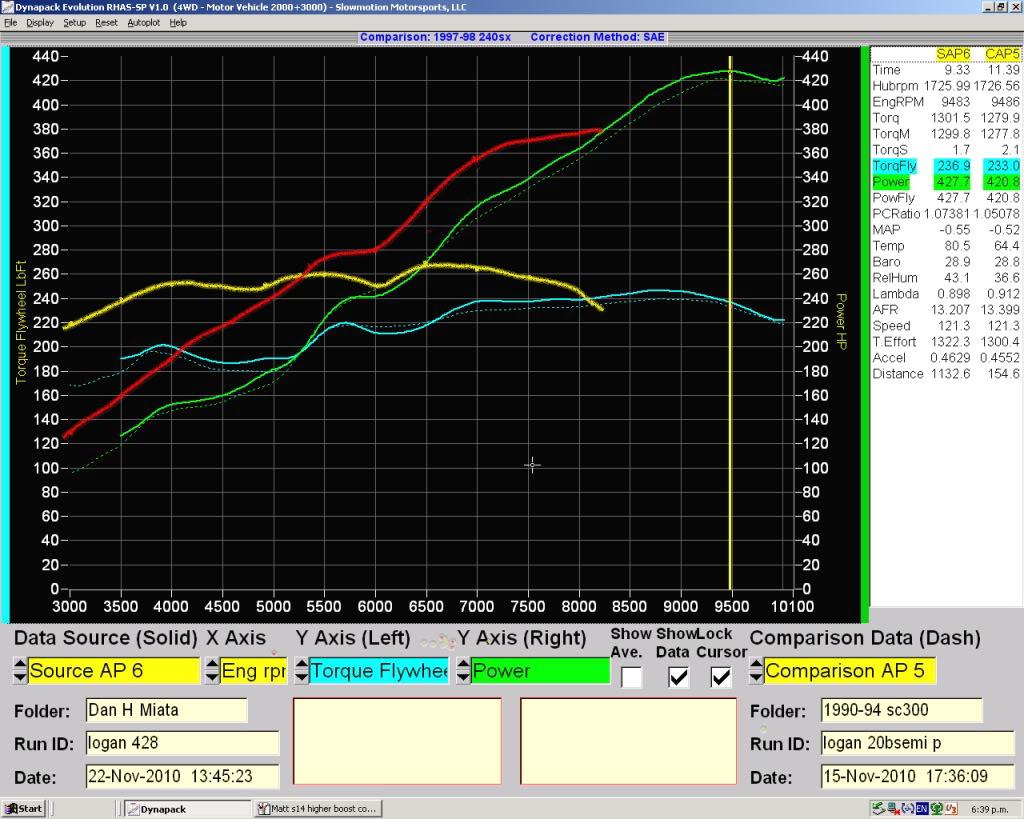The height and width of the screenshot is (819, 1024).
Task: Click the Power HP right axis label
Action: coord(841,321)
